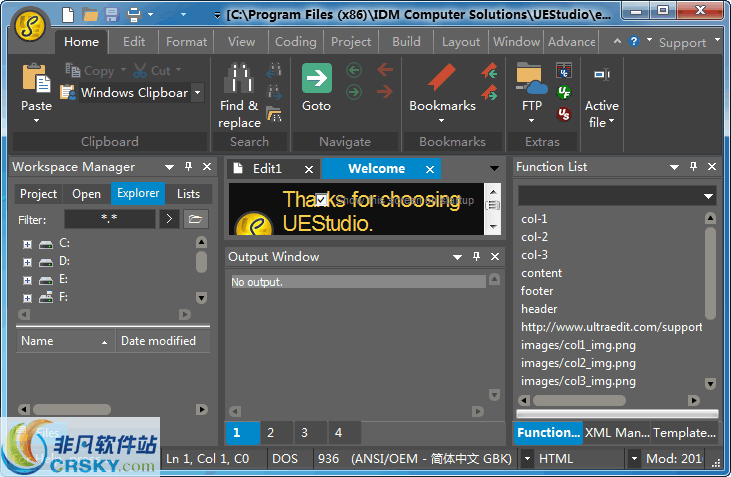731x477 pixels.
Task: Click the UltraFinder green UF icon
Action: [564, 92]
